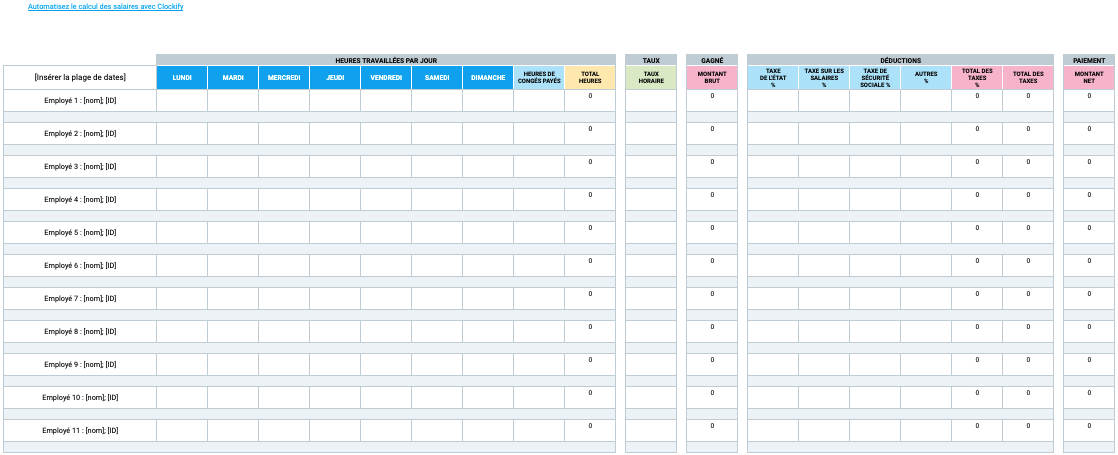Select the 'Taxe de sécurité sociale %' header

[875, 78]
